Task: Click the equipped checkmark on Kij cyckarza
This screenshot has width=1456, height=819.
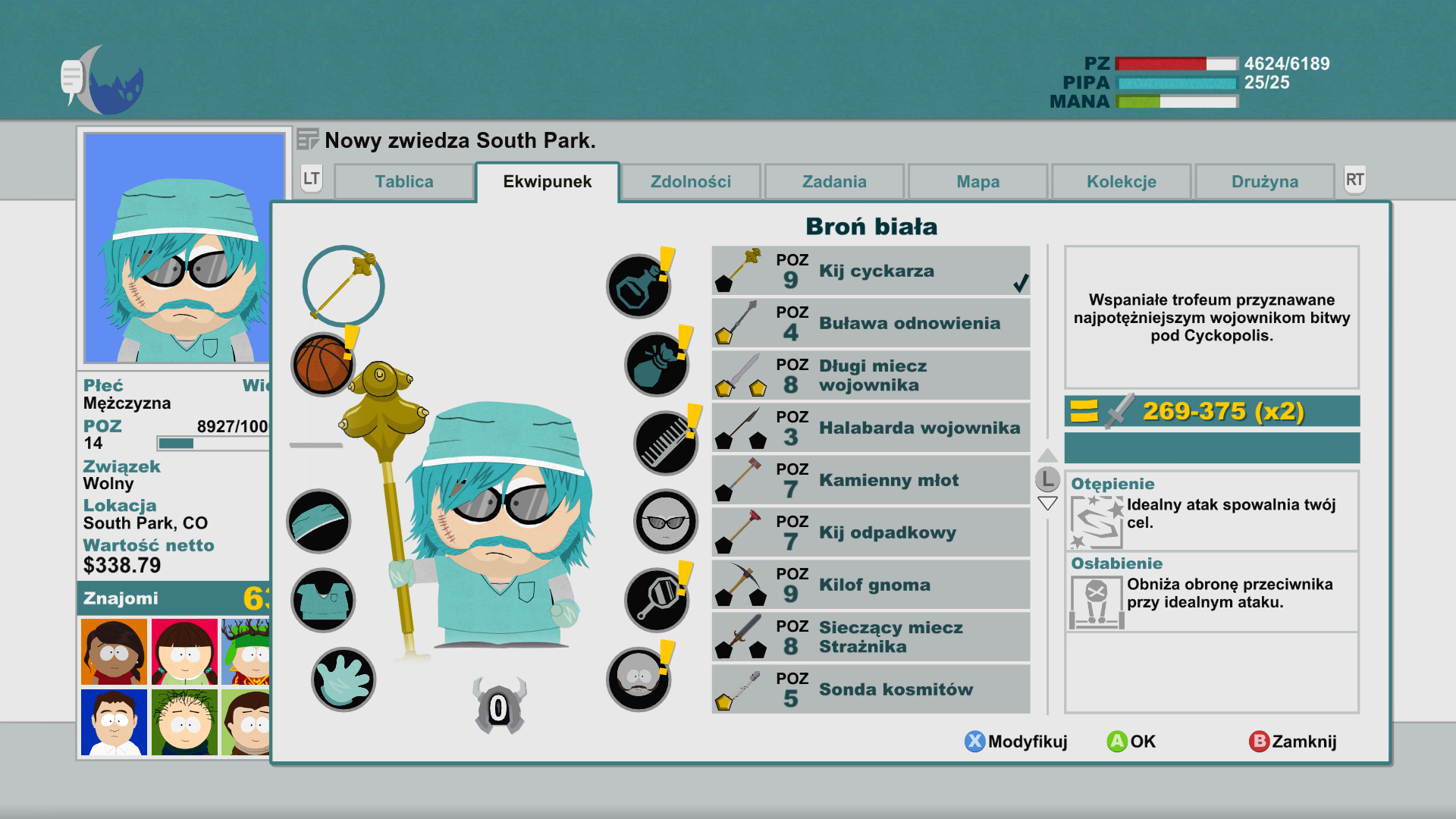Action: tap(1021, 283)
